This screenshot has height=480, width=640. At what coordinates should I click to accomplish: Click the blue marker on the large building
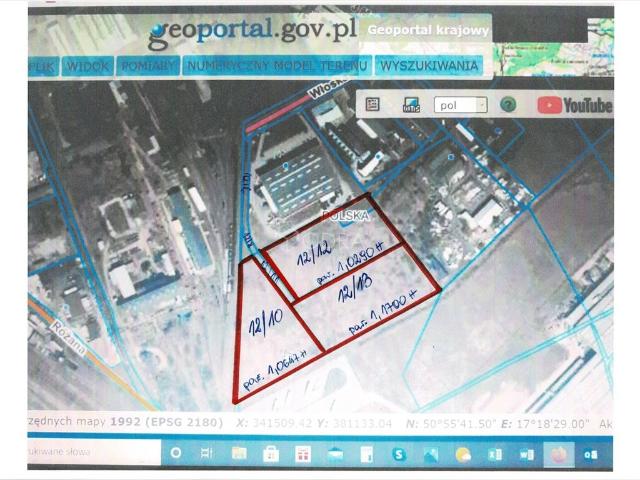click(x=285, y=165)
